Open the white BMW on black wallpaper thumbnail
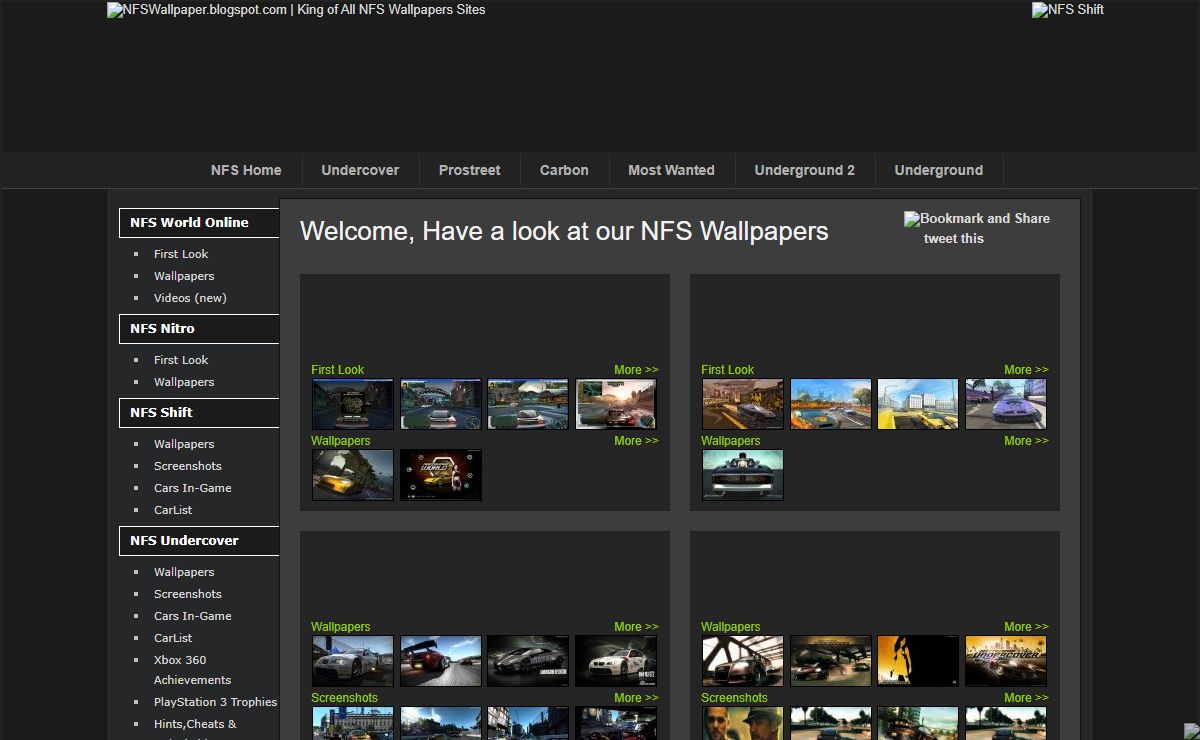The width and height of the screenshot is (1200, 740). coord(616,661)
